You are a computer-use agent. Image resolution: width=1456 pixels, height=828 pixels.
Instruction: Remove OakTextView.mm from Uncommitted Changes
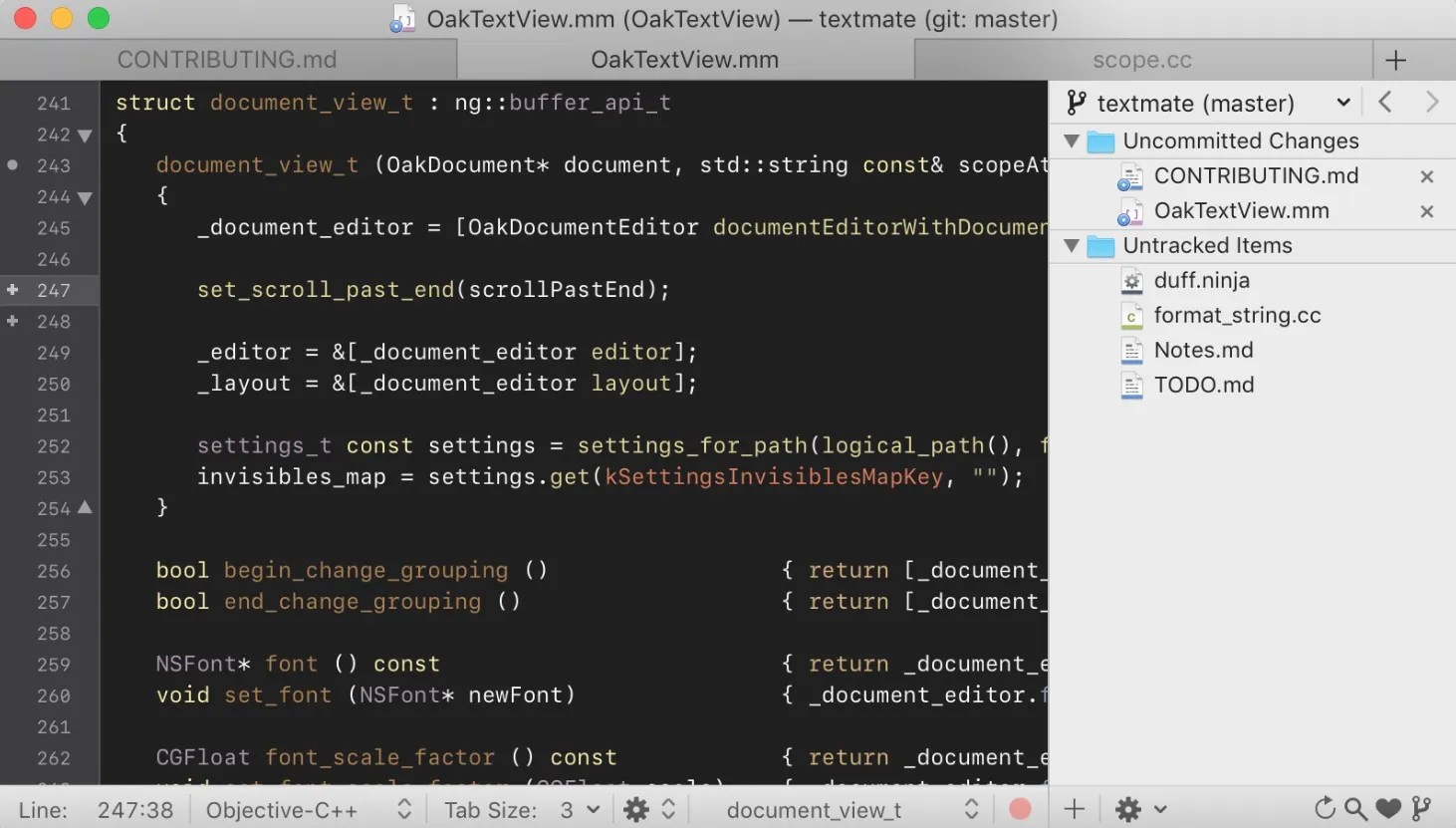1426,211
